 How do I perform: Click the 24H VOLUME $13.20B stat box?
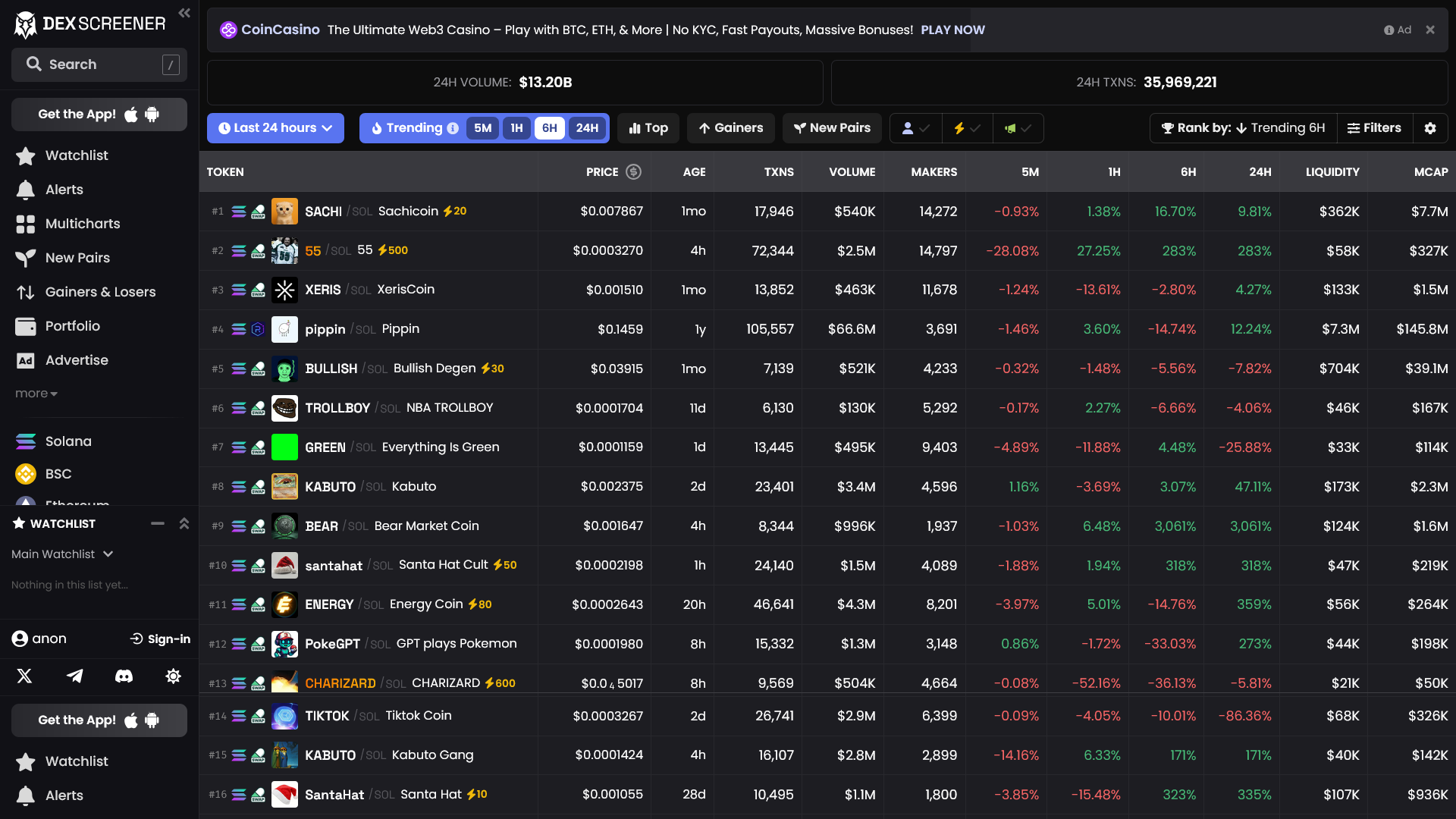coord(515,83)
